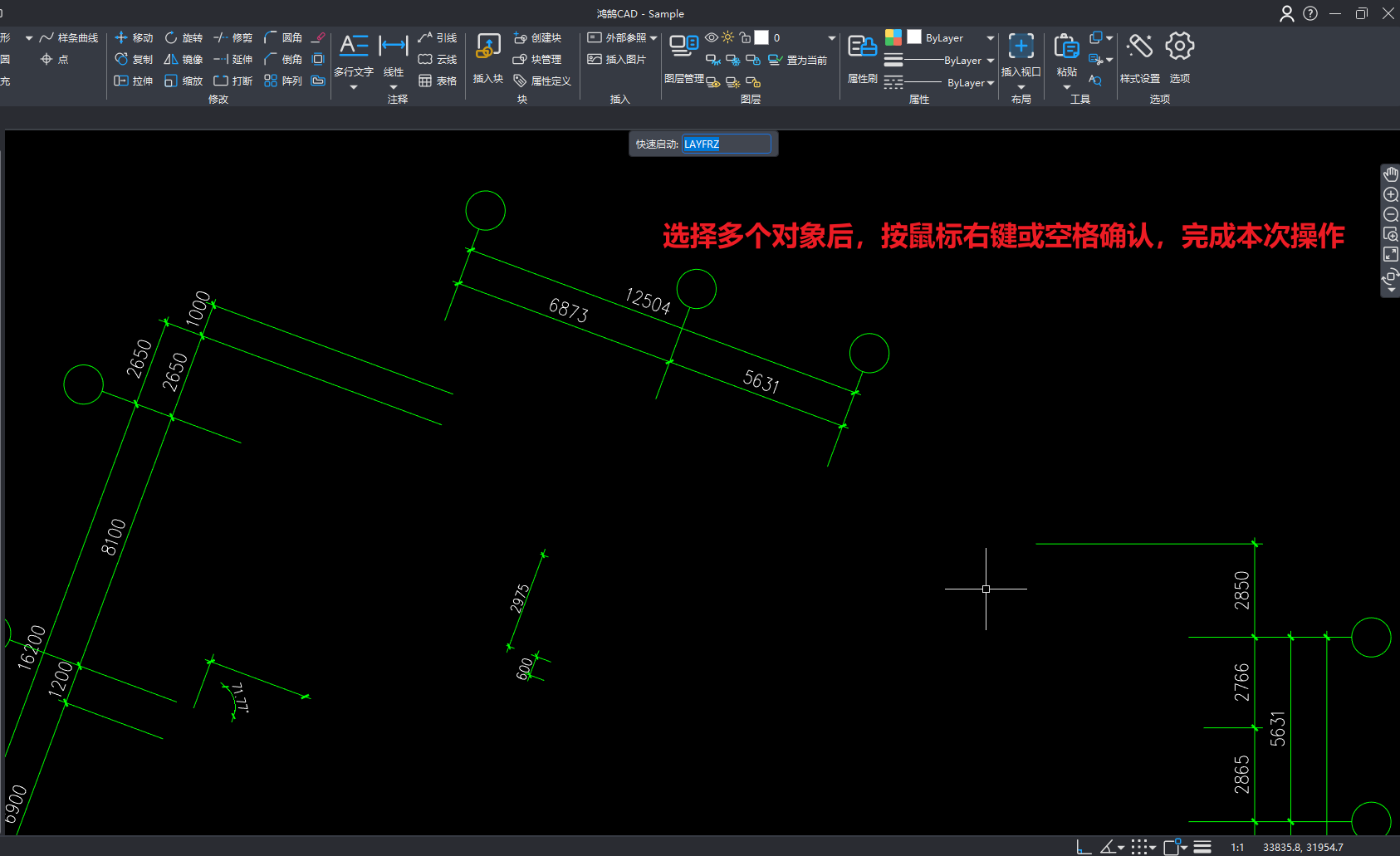Select the Move (移动) tool
The width and height of the screenshot is (1400, 856).
click(134, 38)
